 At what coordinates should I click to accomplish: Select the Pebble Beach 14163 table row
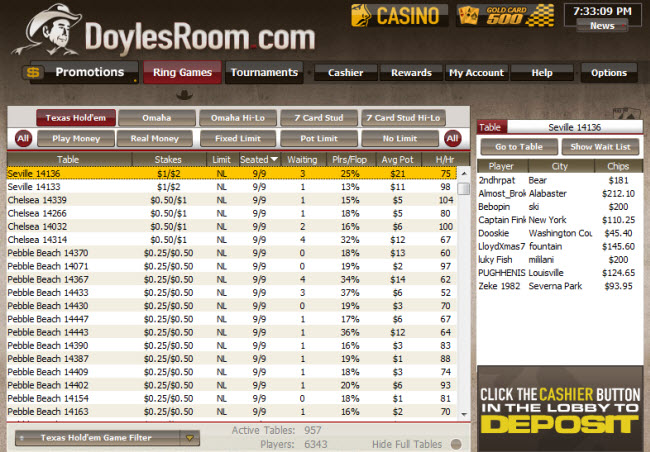232,411
